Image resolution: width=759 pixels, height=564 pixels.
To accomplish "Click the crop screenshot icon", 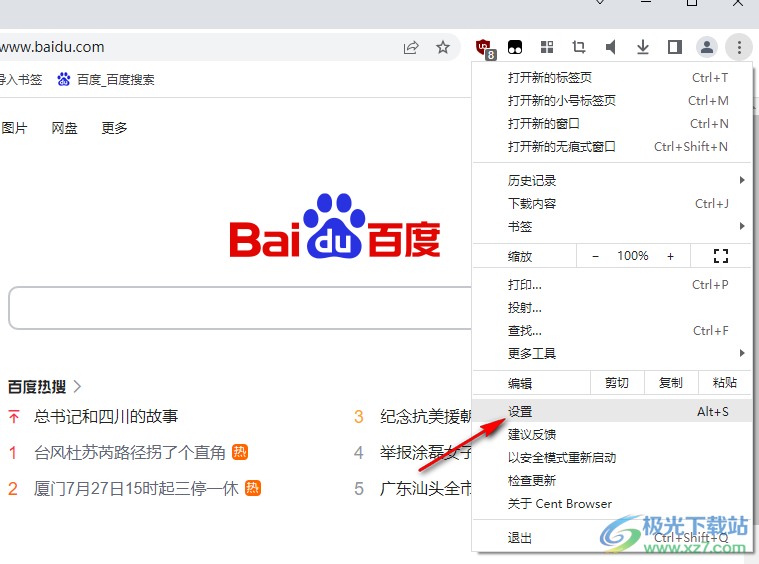I will [579, 47].
